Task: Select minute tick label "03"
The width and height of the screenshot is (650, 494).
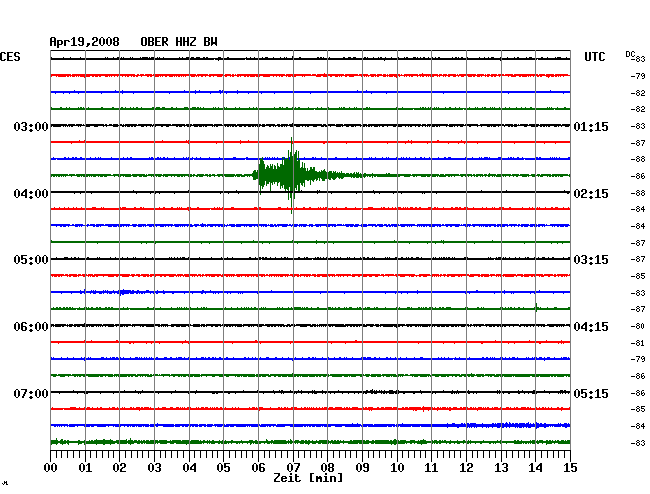Action: tap(154, 467)
